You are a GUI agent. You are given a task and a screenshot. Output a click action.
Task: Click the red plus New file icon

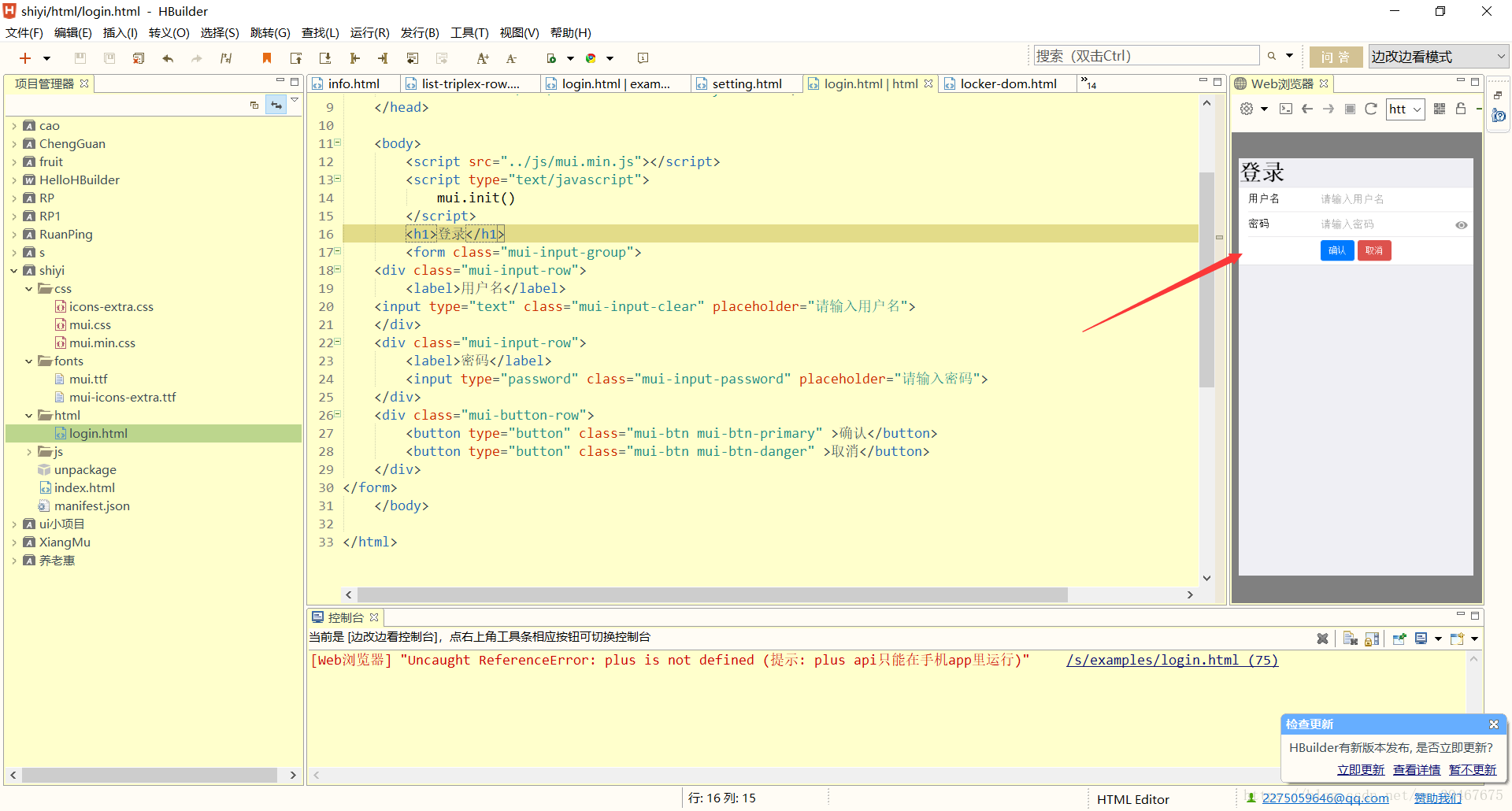(25, 58)
